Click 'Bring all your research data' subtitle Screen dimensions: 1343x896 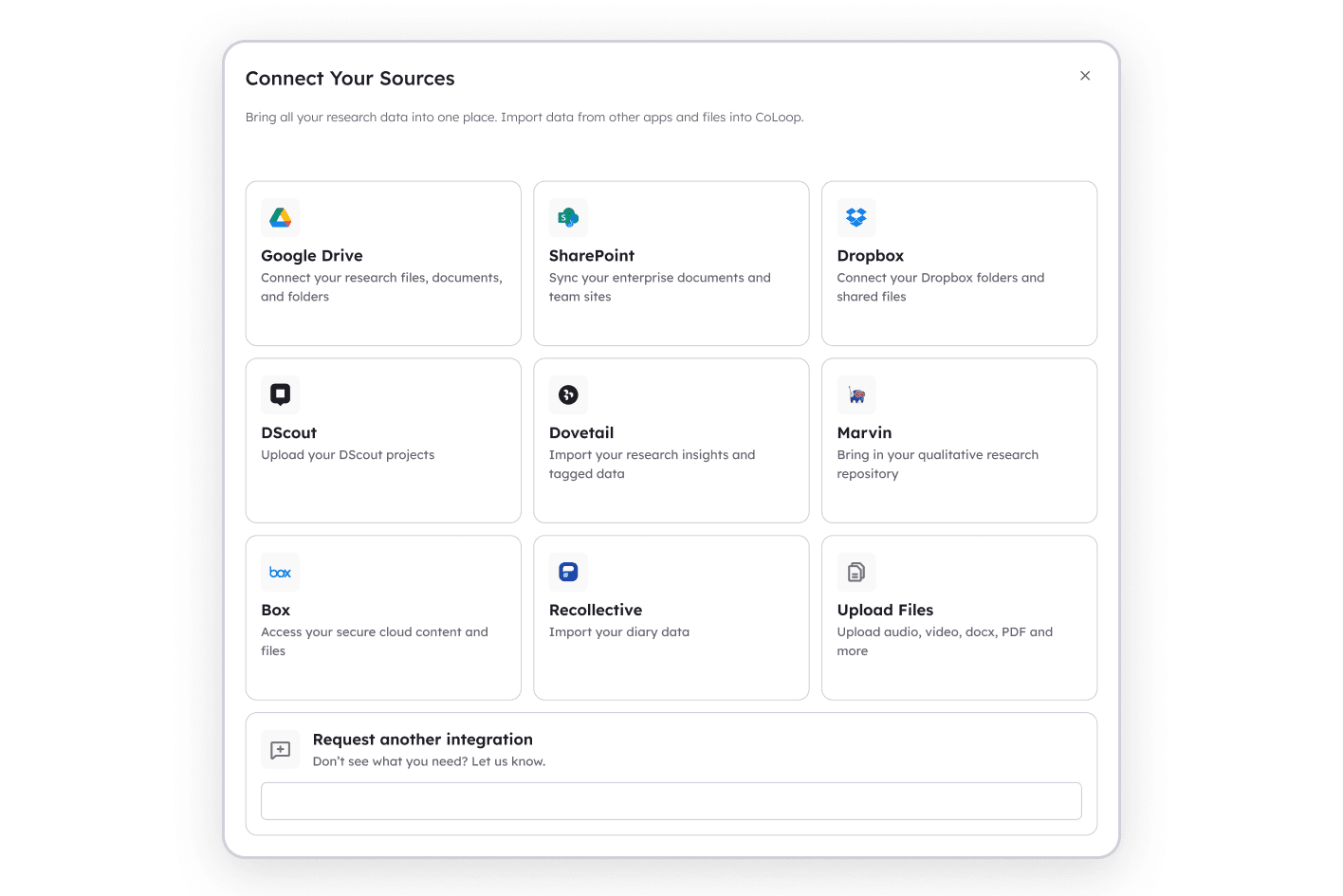click(524, 118)
